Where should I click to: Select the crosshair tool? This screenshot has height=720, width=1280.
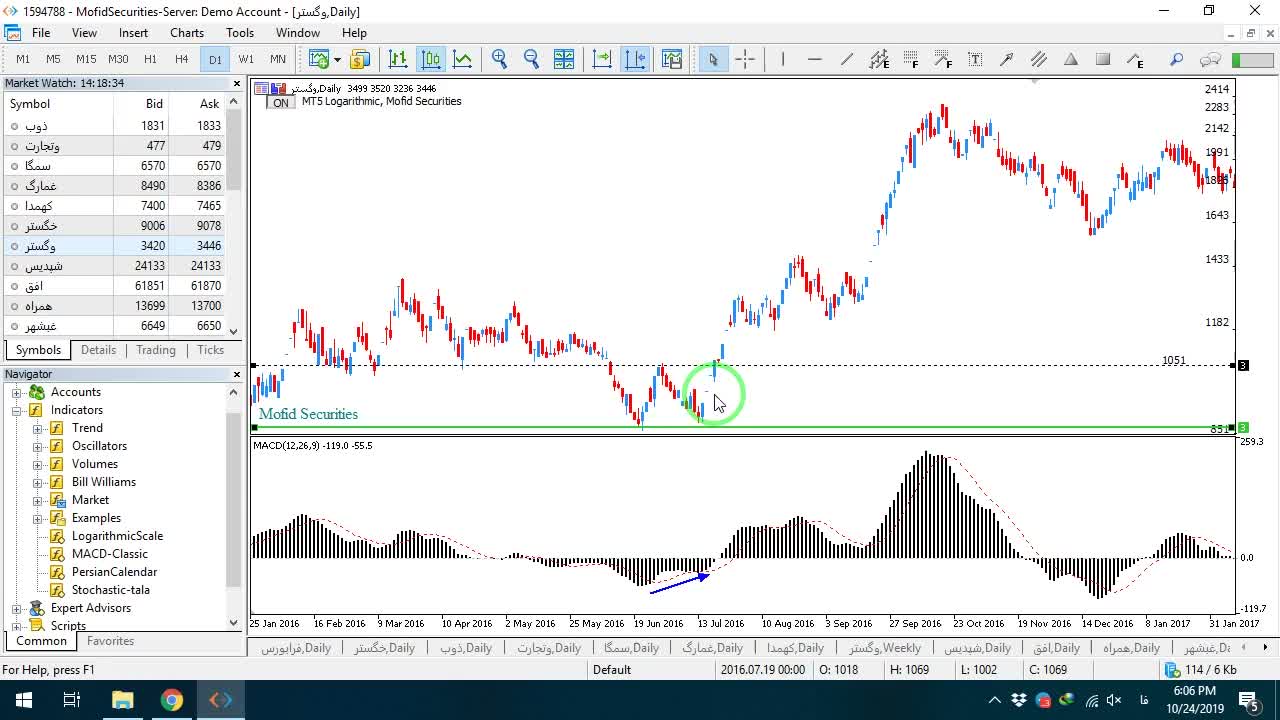(745, 59)
